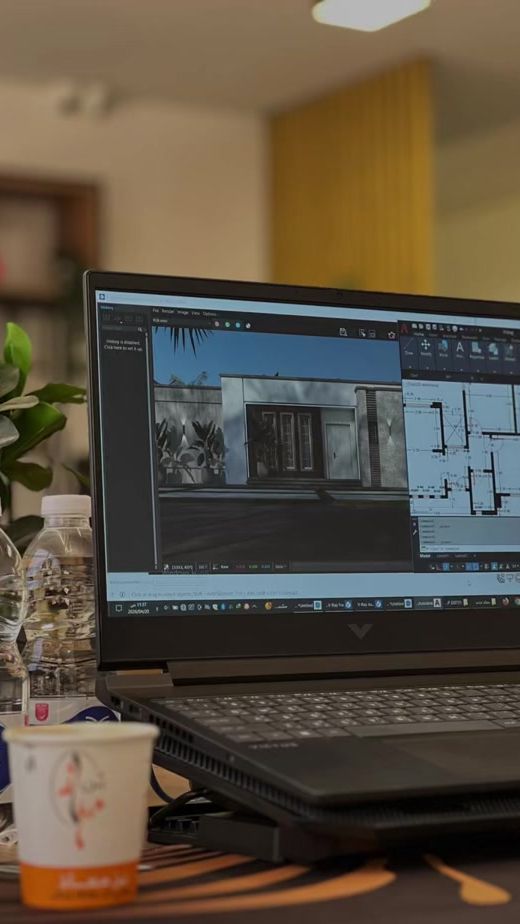Switch to the Model tab in AutoCAD
The width and height of the screenshot is (520, 924).
pos(425,556)
